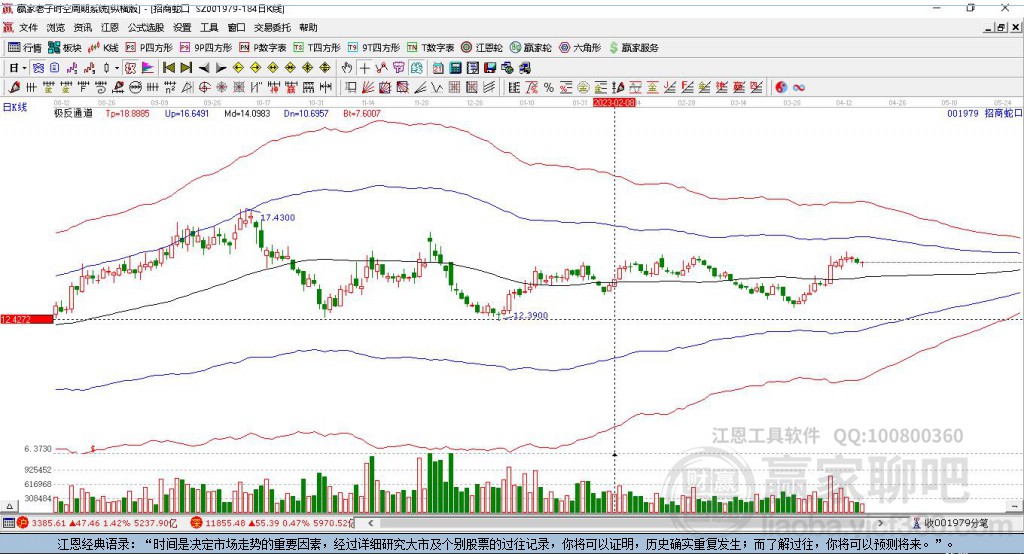This screenshot has width=1024, height=554.
Task: Switch to K线 chart view
Action: click(103, 48)
